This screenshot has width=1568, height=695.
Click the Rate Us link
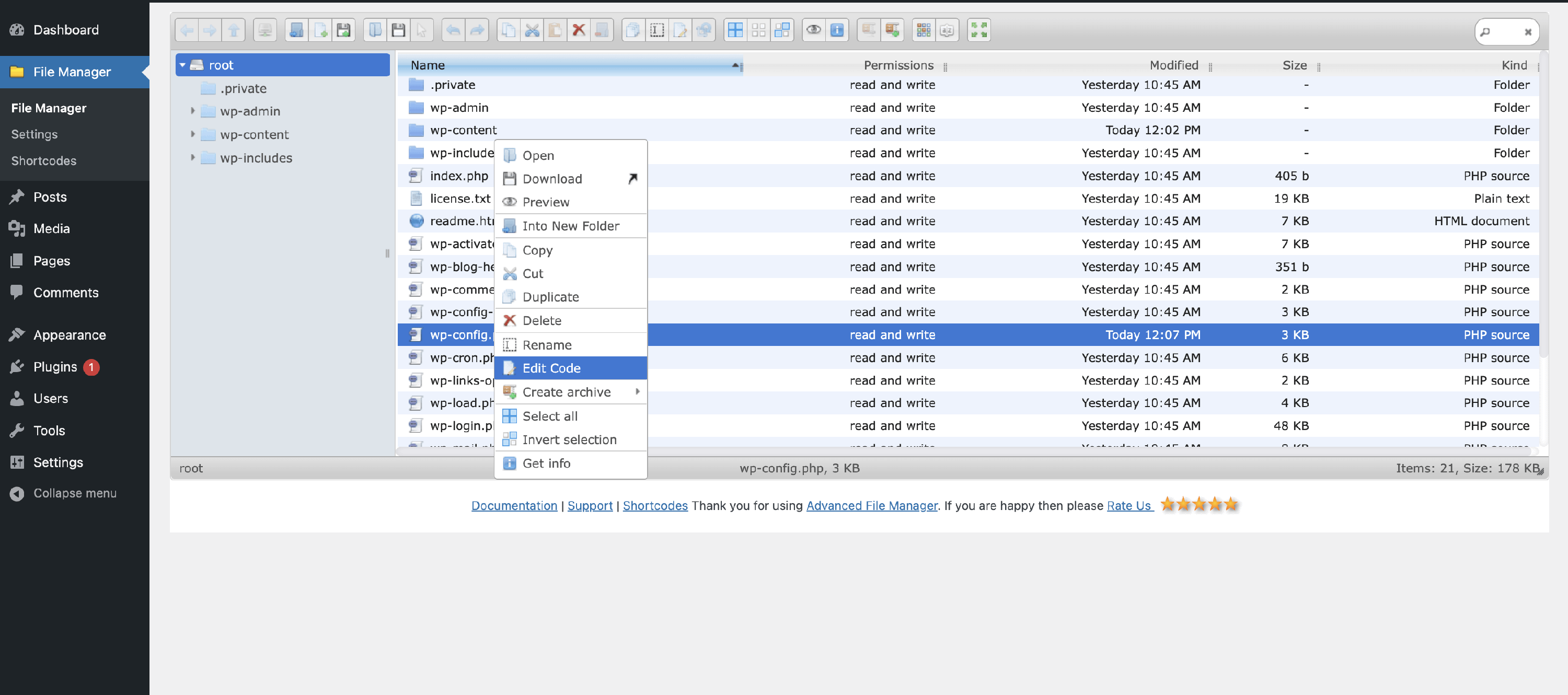[1128, 505]
